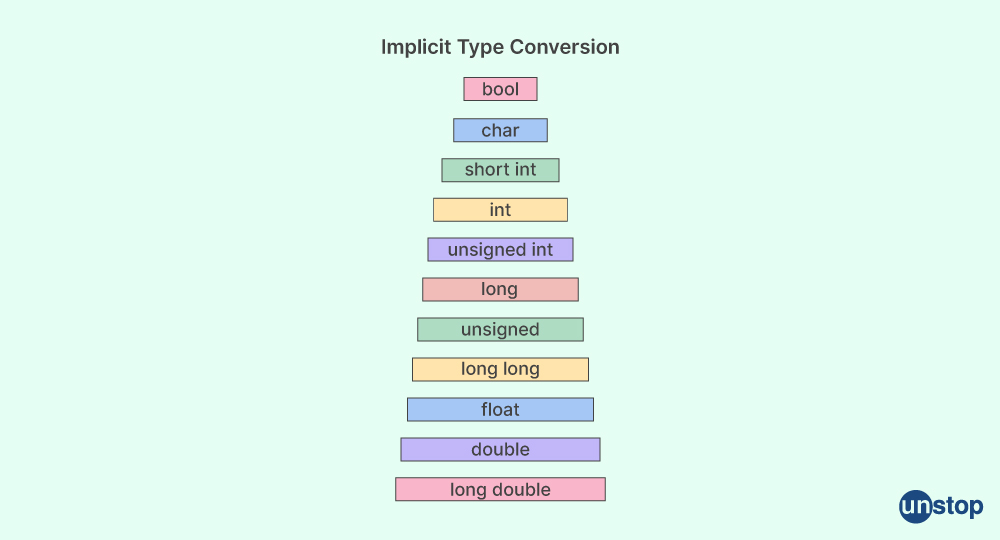Click the yellow long long box

501,370
